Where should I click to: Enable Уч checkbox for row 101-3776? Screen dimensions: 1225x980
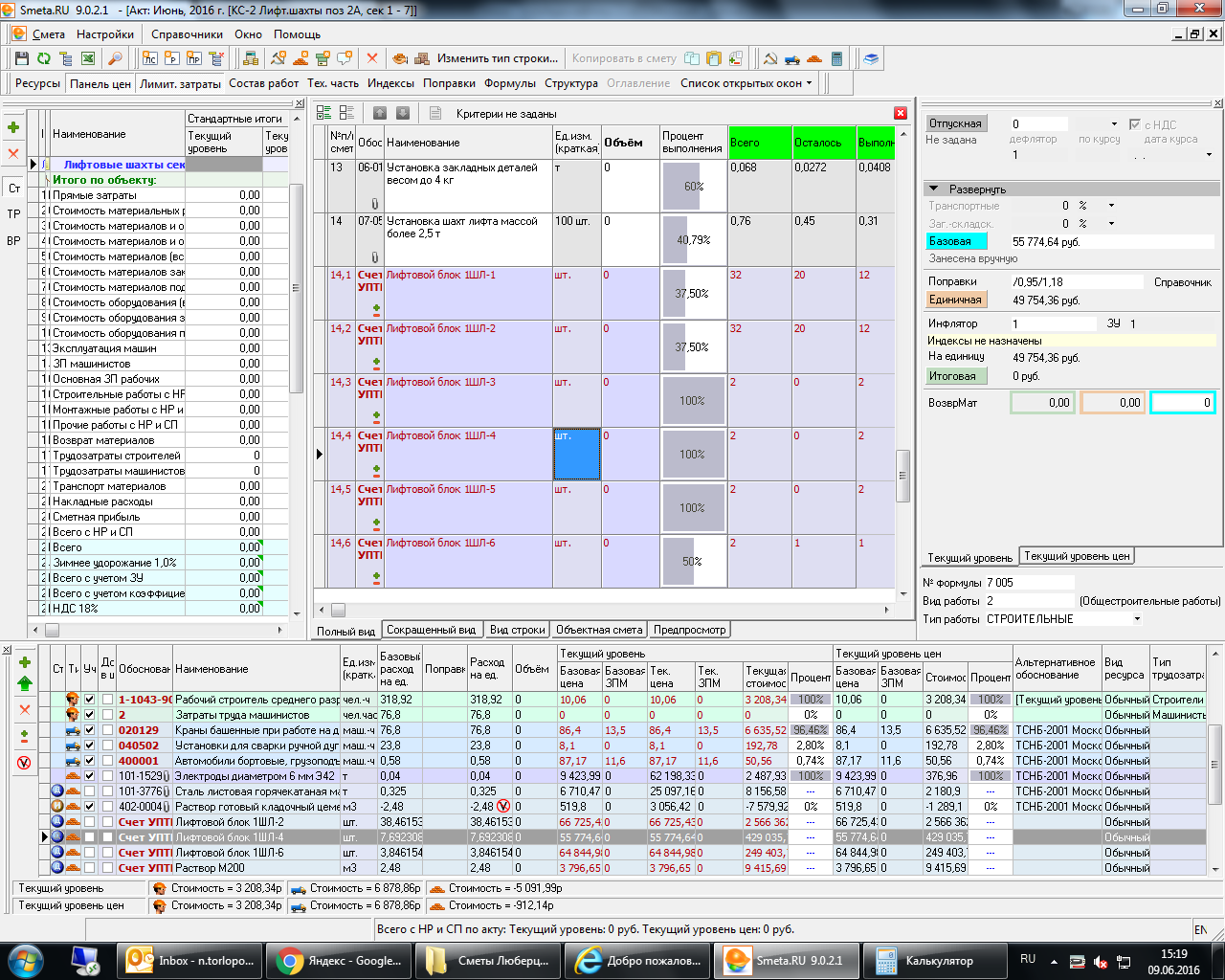pyautogui.click(x=90, y=791)
